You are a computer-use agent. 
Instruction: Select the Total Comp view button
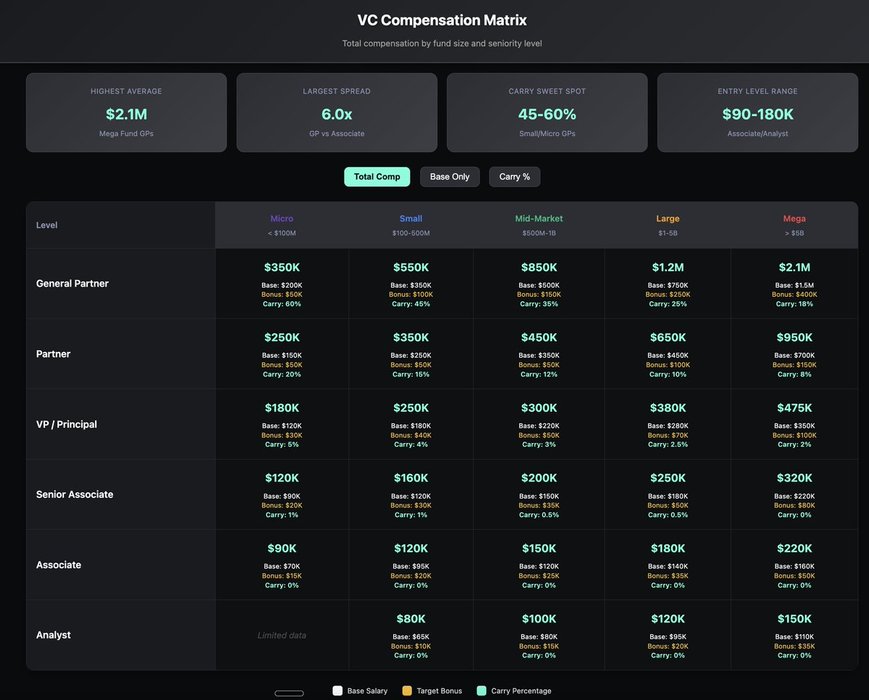click(377, 177)
